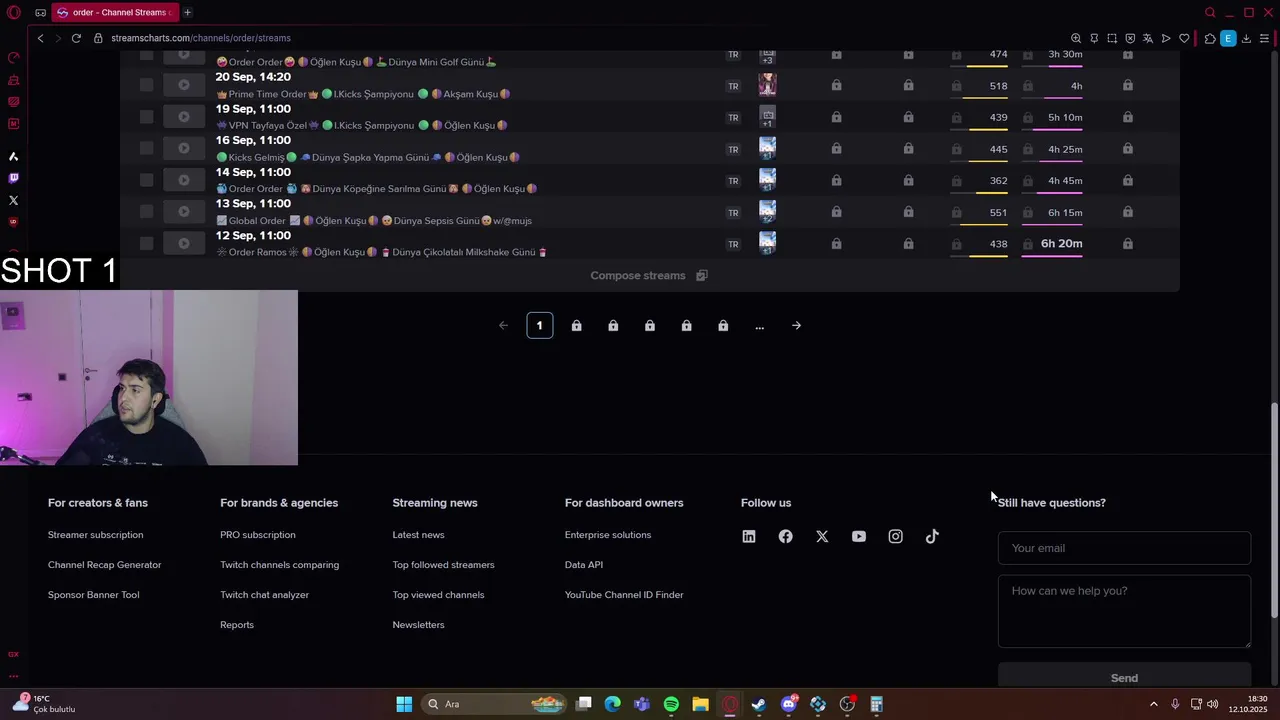Open PRO subscription link
The width and height of the screenshot is (1280, 720).
257,535
